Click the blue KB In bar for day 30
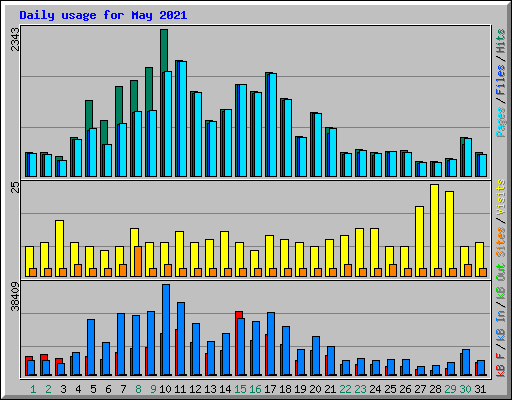 point(466,362)
